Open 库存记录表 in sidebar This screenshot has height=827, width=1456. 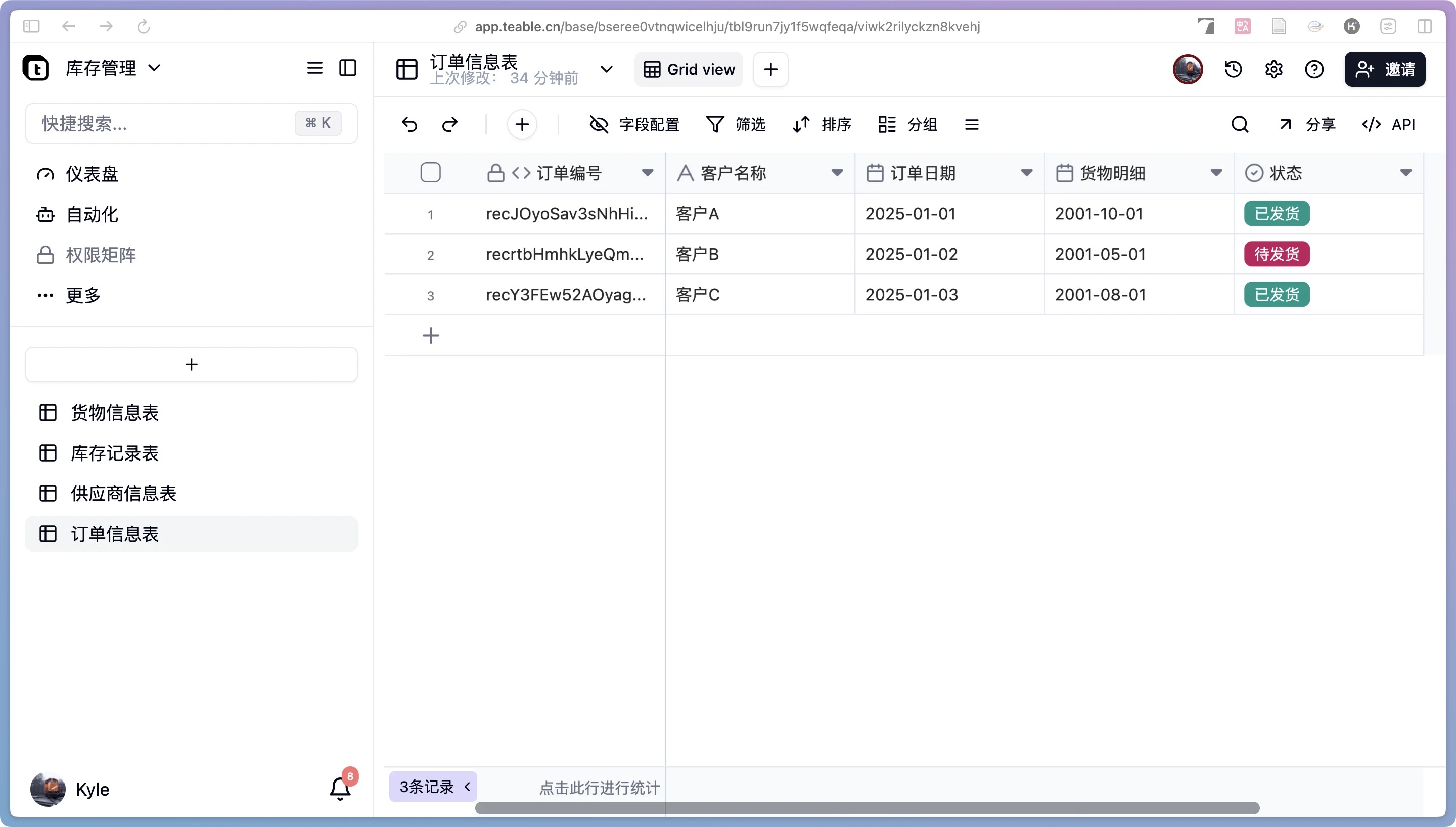point(114,453)
